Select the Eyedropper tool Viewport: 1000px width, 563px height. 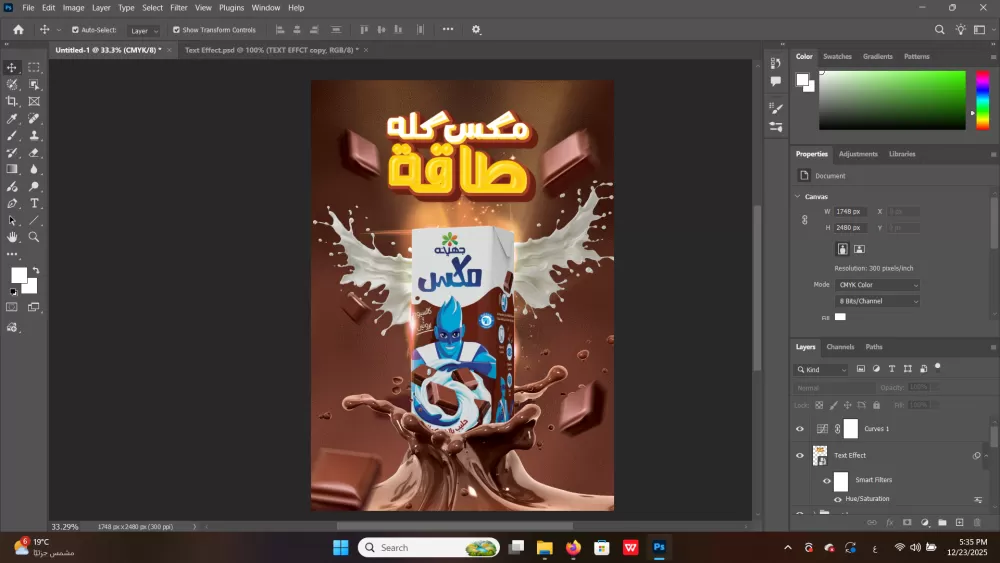(11, 119)
